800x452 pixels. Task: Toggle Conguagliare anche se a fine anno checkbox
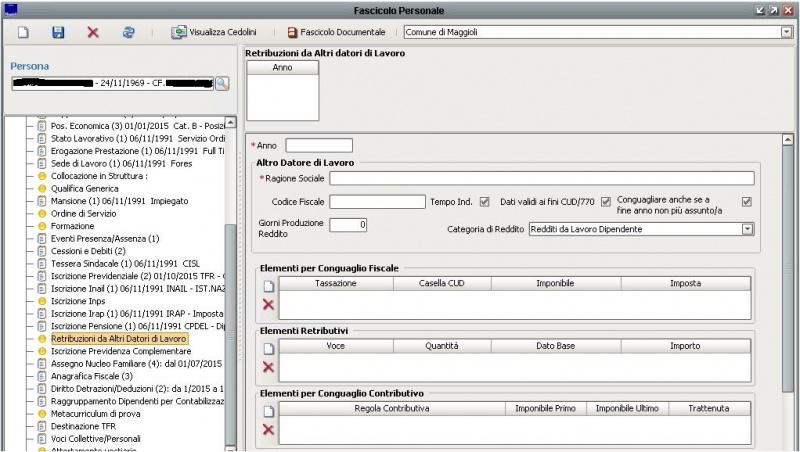(x=746, y=201)
